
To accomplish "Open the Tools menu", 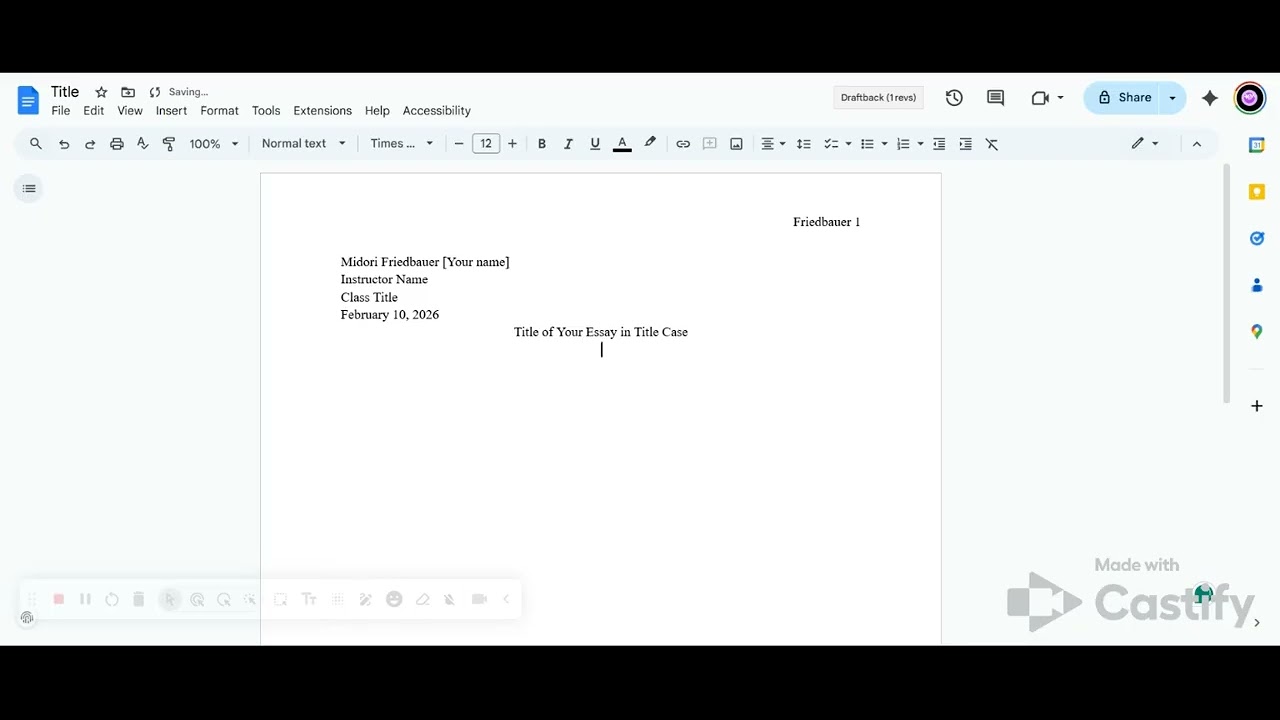I will [266, 111].
